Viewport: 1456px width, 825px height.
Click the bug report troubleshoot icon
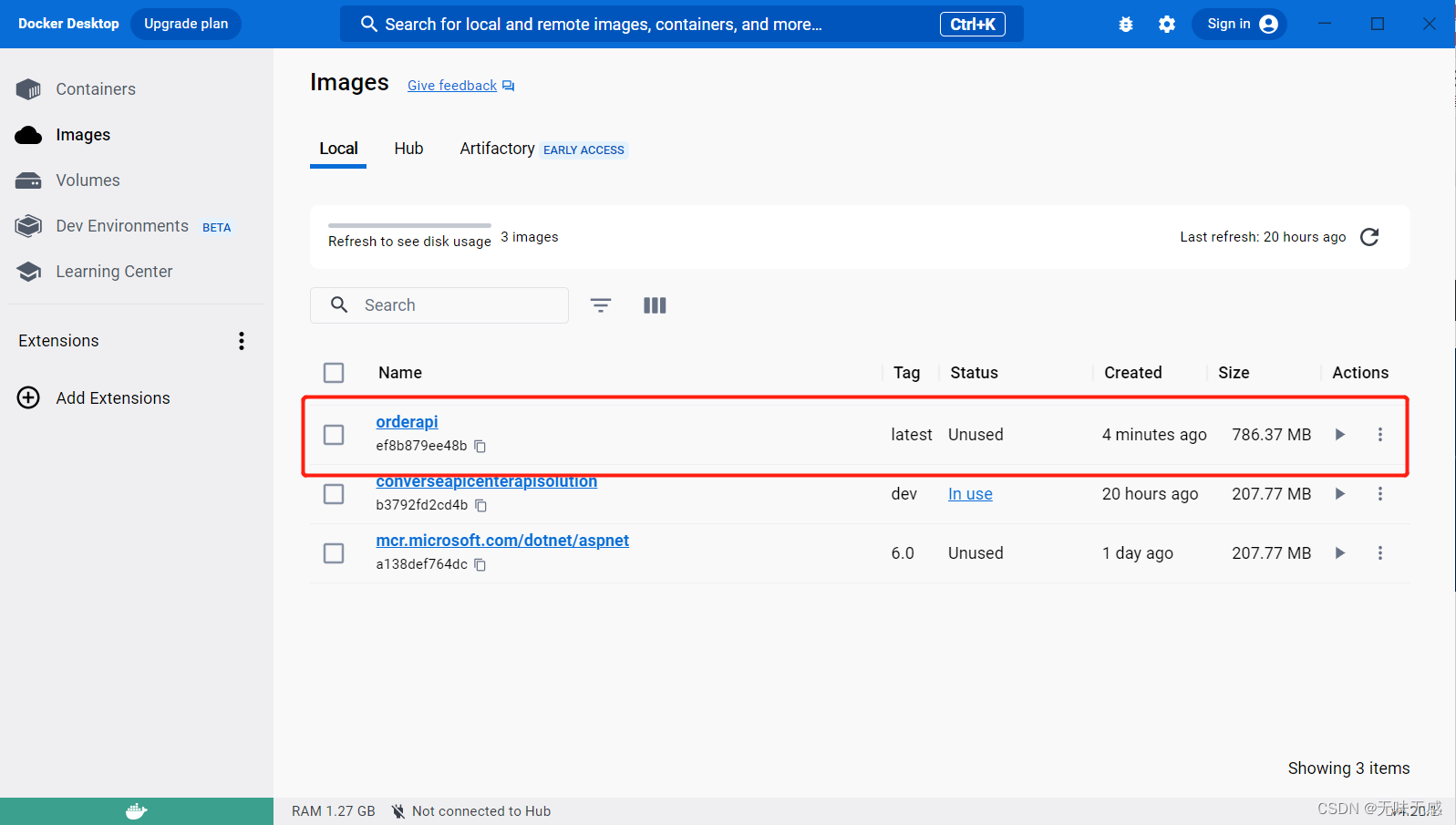click(x=1126, y=25)
